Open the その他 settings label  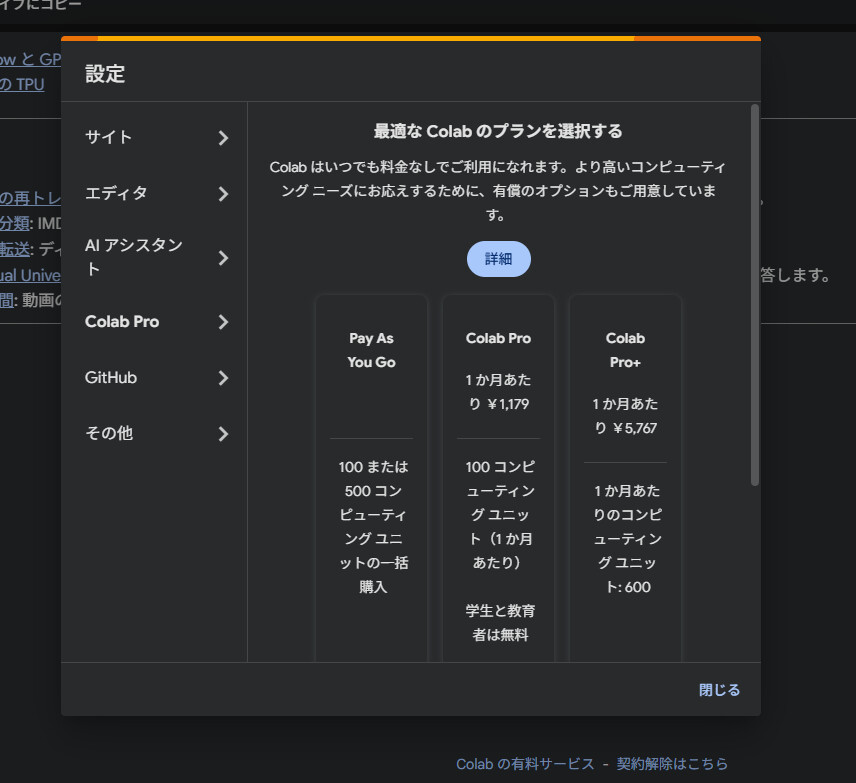(109, 434)
